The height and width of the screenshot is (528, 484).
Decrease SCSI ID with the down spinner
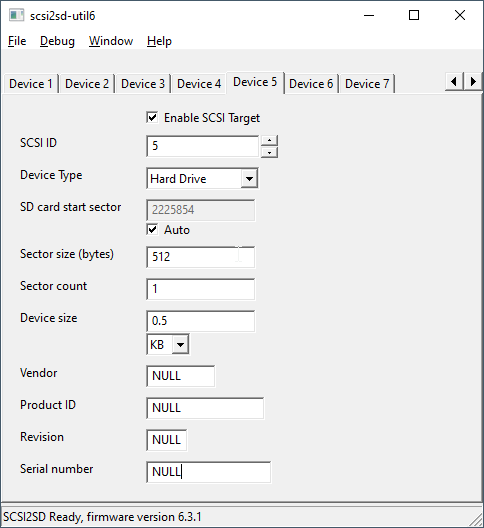269,152
